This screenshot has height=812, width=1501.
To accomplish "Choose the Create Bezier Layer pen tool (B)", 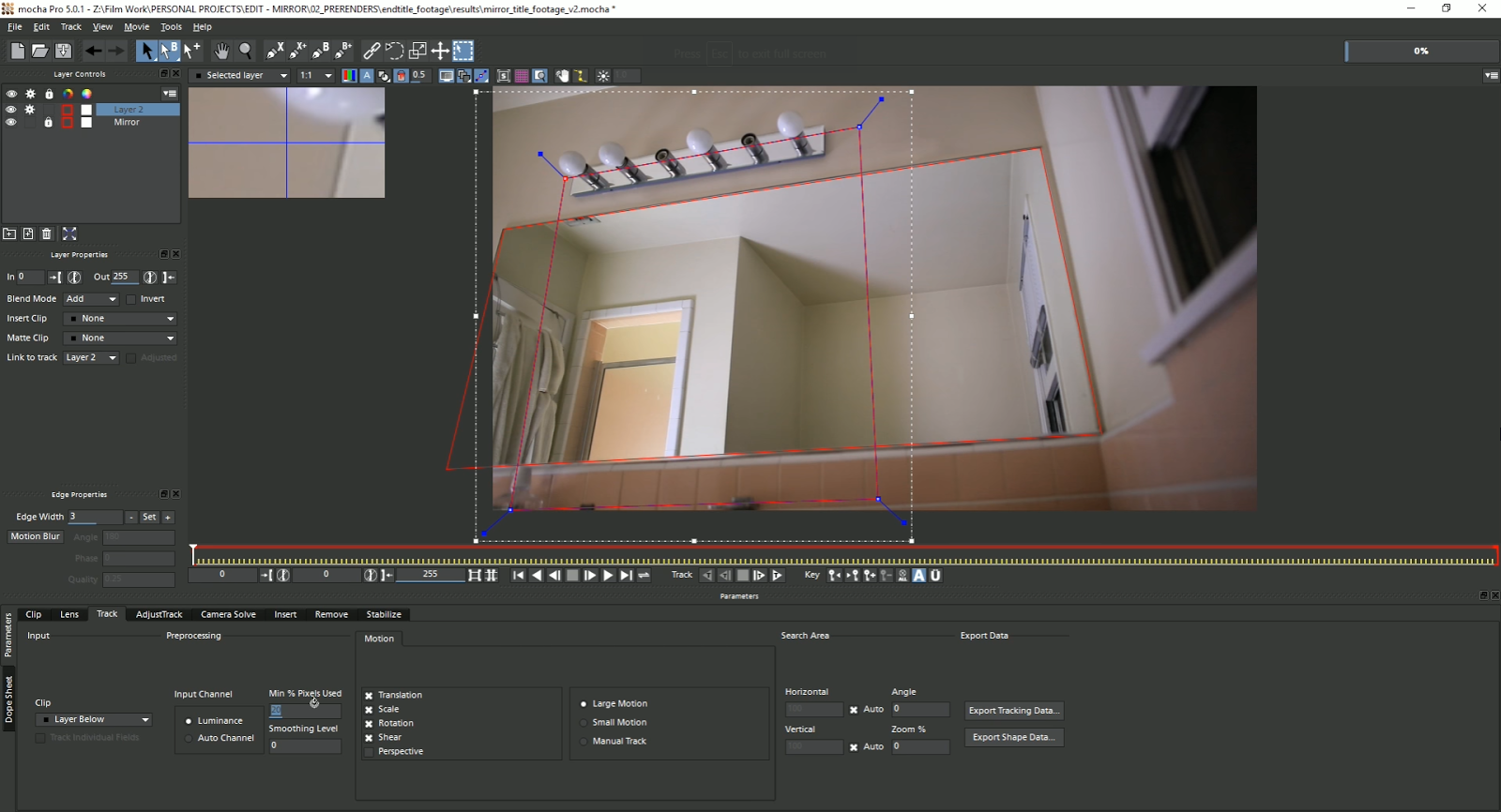I will coord(321,51).
